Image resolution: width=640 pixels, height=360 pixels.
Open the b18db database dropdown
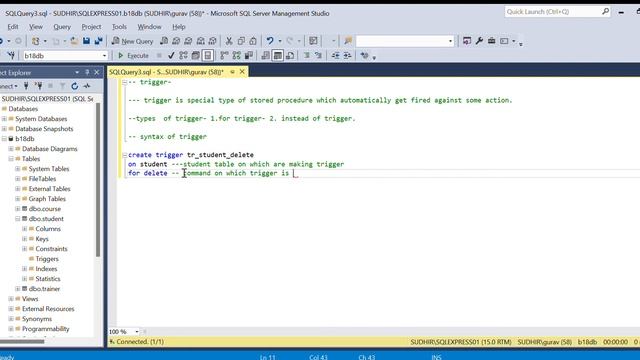[x=104, y=56]
